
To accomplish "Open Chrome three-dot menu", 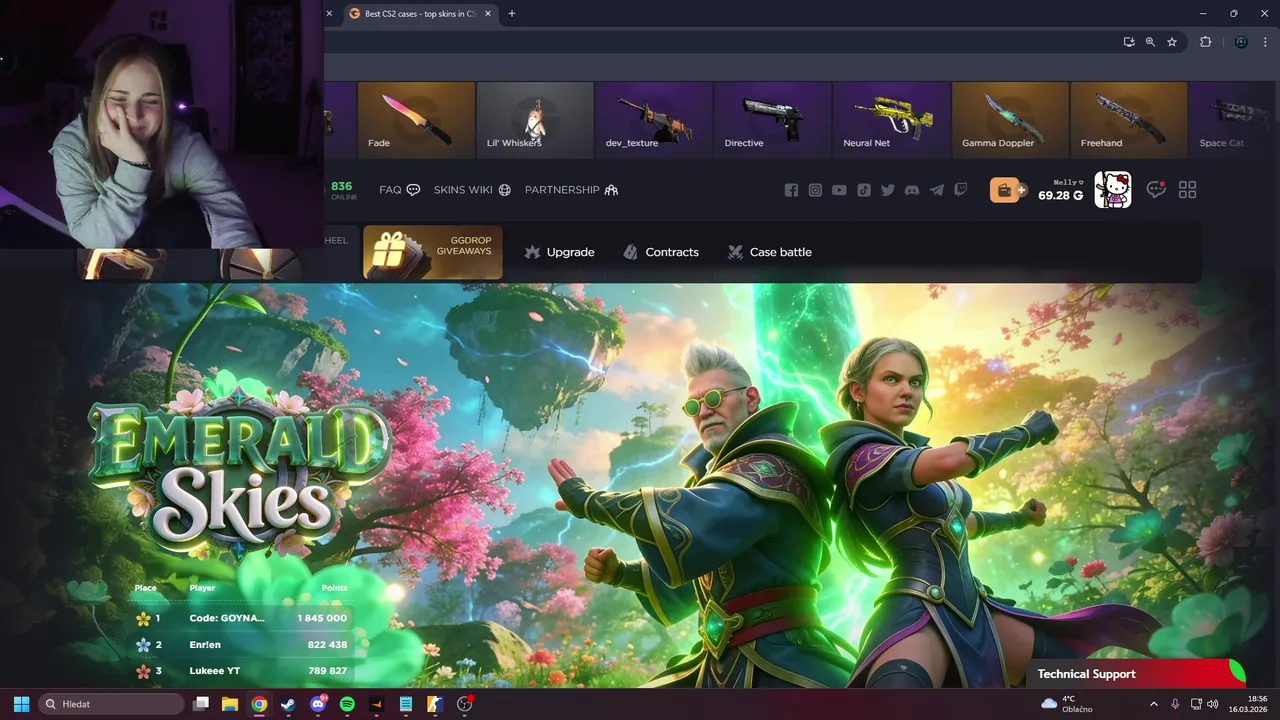I will click(1264, 42).
